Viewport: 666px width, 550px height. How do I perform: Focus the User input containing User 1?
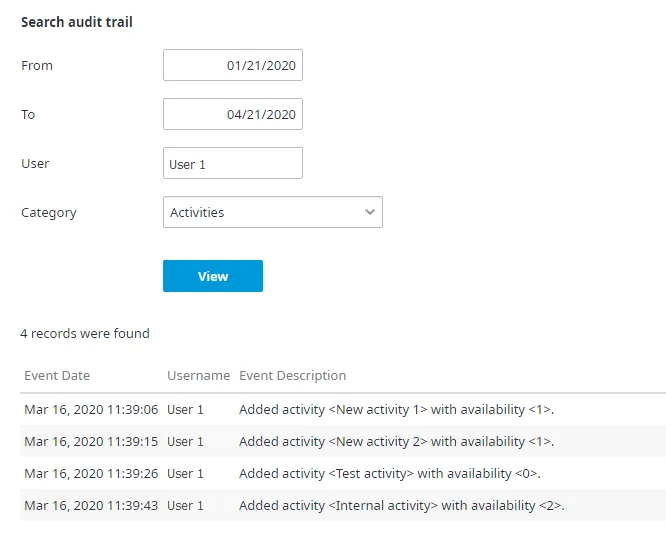pos(233,163)
